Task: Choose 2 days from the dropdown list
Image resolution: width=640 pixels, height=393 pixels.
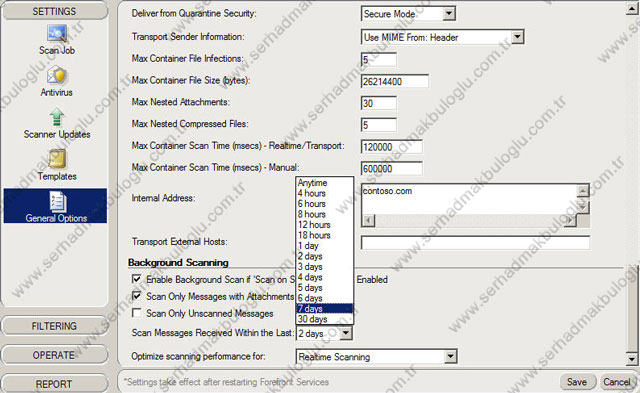Action: [324, 256]
